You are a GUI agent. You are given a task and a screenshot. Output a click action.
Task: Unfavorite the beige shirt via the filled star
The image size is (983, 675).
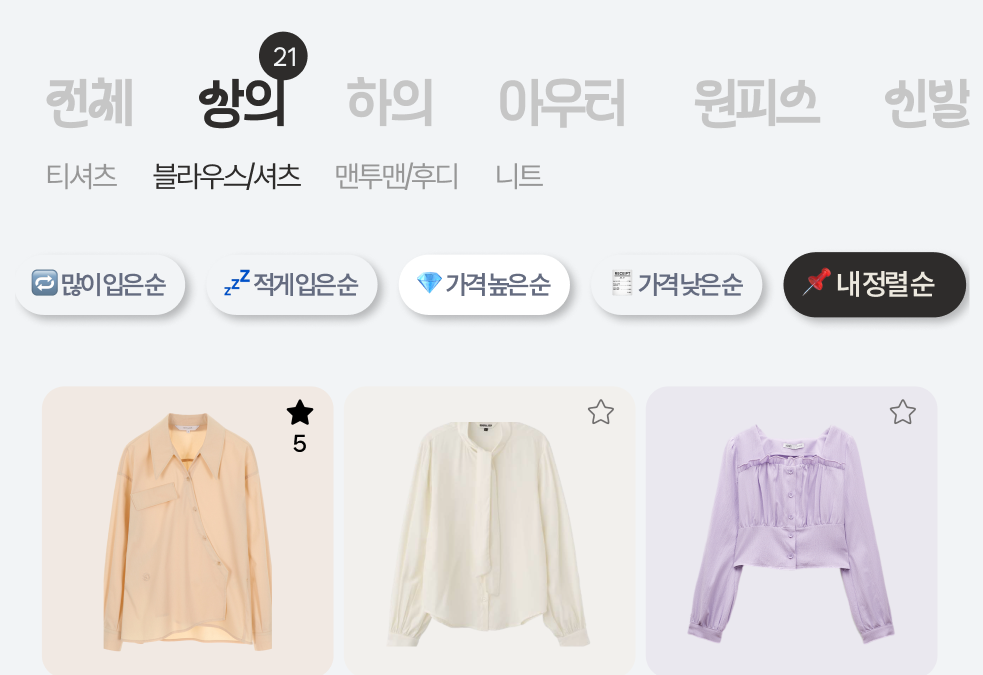tap(300, 413)
